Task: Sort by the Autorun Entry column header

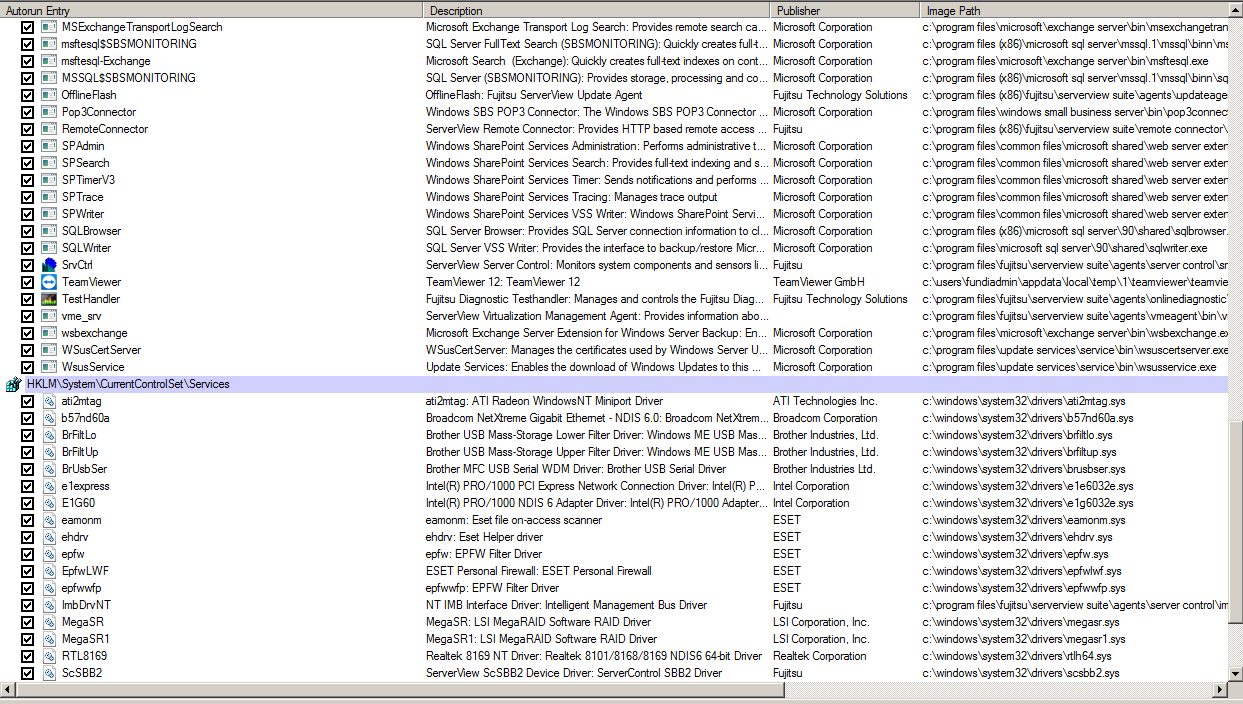Action: pos(211,10)
